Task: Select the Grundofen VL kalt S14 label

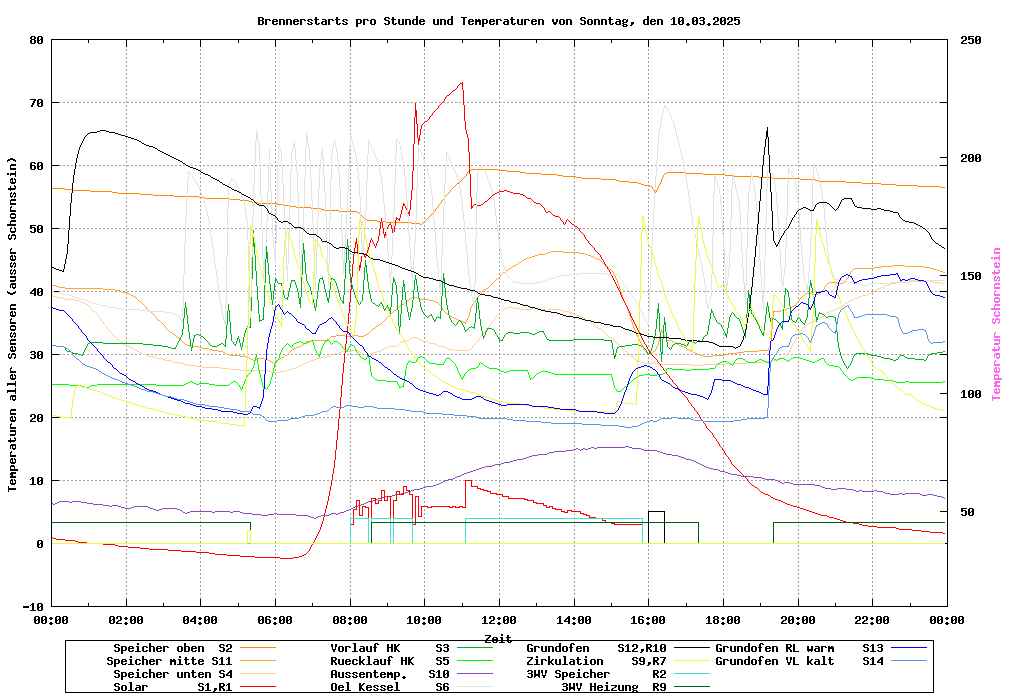Action: point(800,661)
